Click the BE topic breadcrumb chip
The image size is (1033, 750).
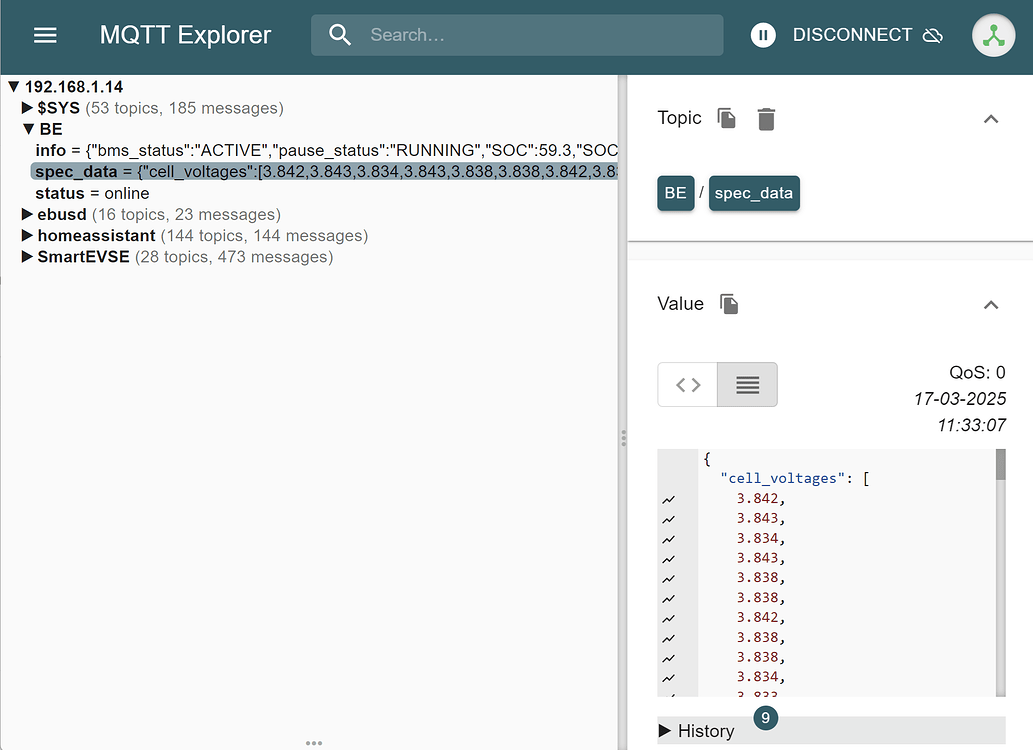coord(675,193)
